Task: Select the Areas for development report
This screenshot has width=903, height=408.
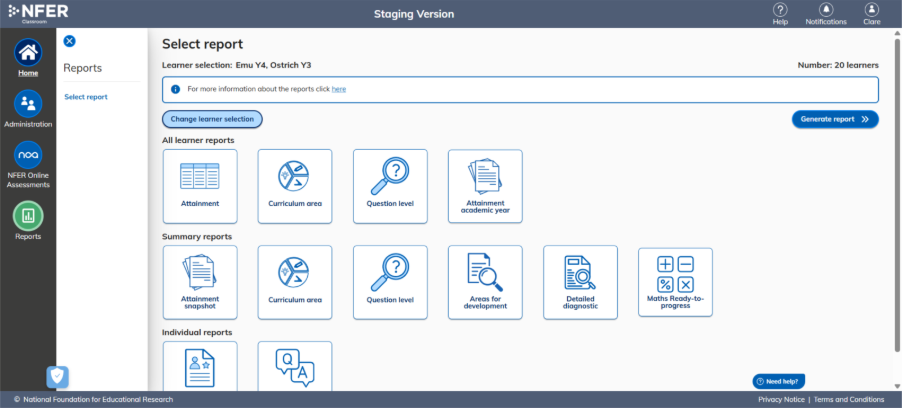Action: click(485, 282)
